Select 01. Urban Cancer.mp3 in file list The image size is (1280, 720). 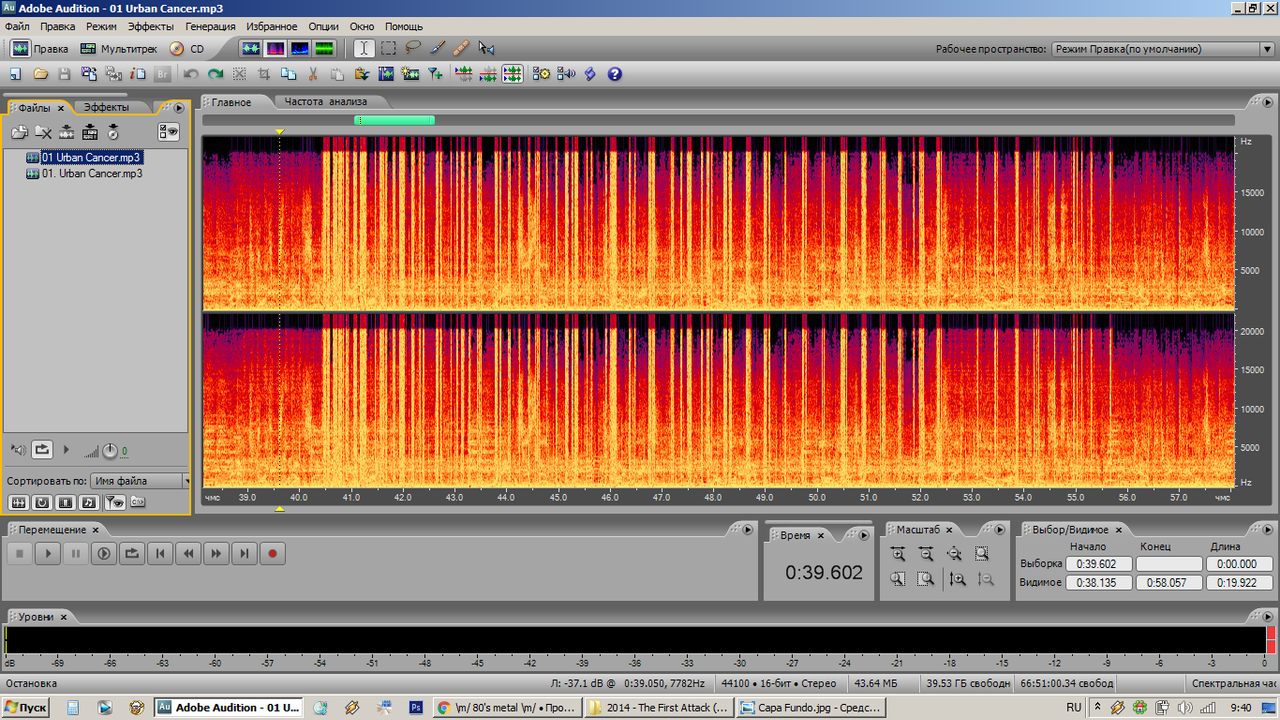[91, 173]
